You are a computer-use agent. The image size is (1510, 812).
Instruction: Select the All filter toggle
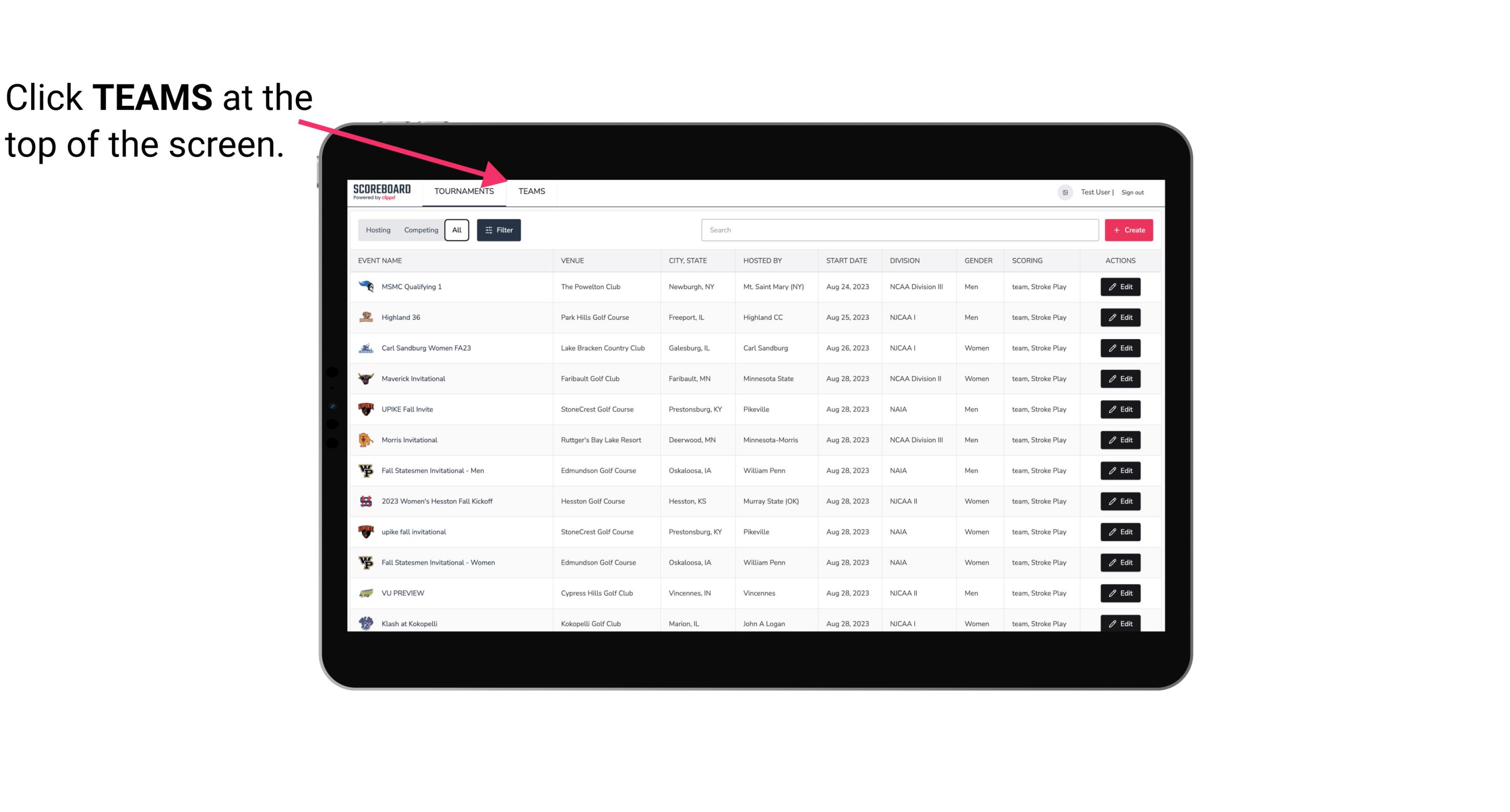[x=457, y=230]
